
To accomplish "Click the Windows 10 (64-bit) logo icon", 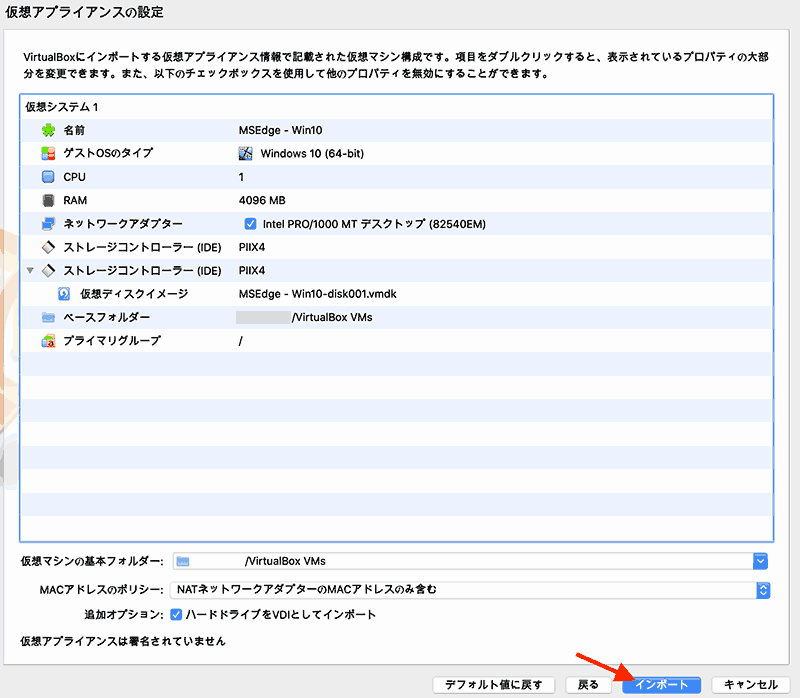I will pyautogui.click(x=246, y=154).
